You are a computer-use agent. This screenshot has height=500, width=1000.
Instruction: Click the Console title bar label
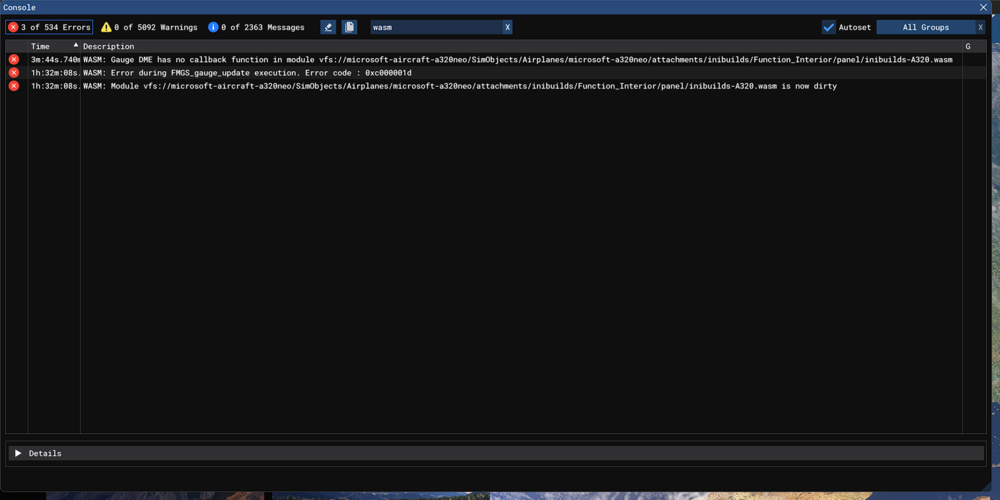tap(20, 7)
